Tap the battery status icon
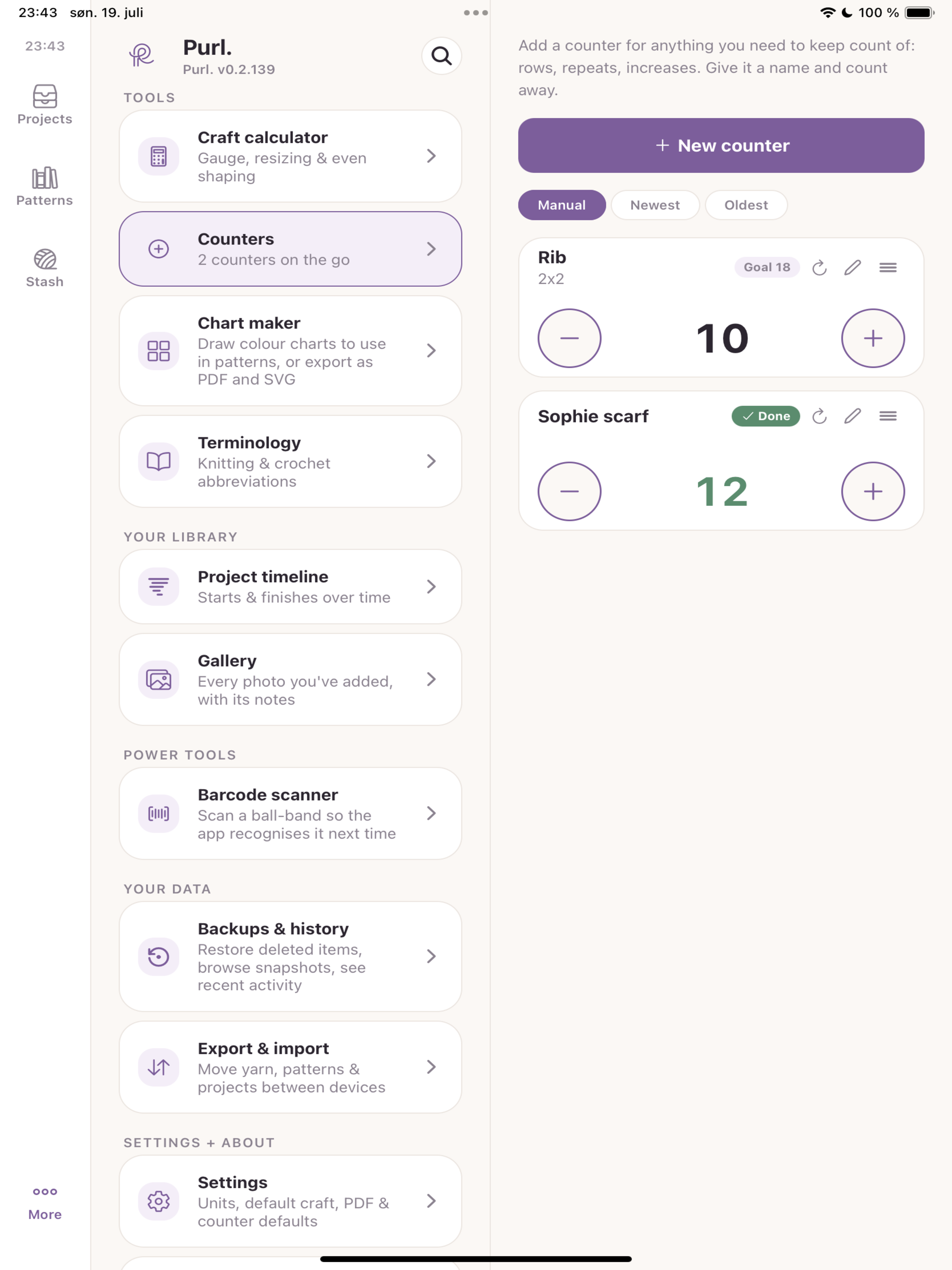The height and width of the screenshot is (1270, 952). coord(919,13)
